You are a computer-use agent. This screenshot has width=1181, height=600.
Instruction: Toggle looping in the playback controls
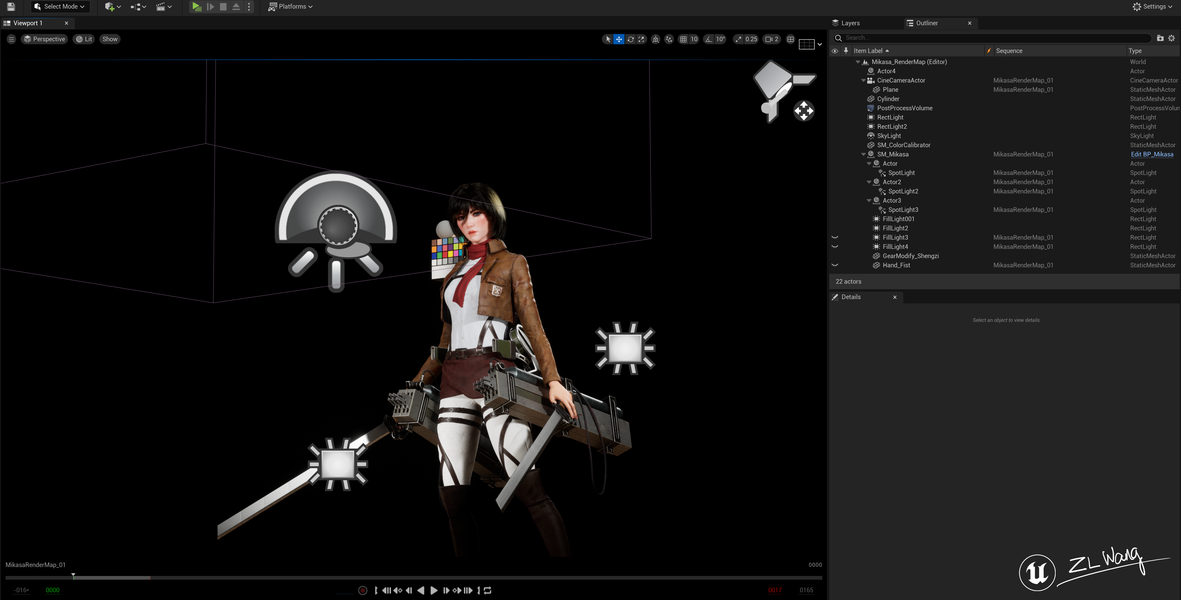click(487, 590)
